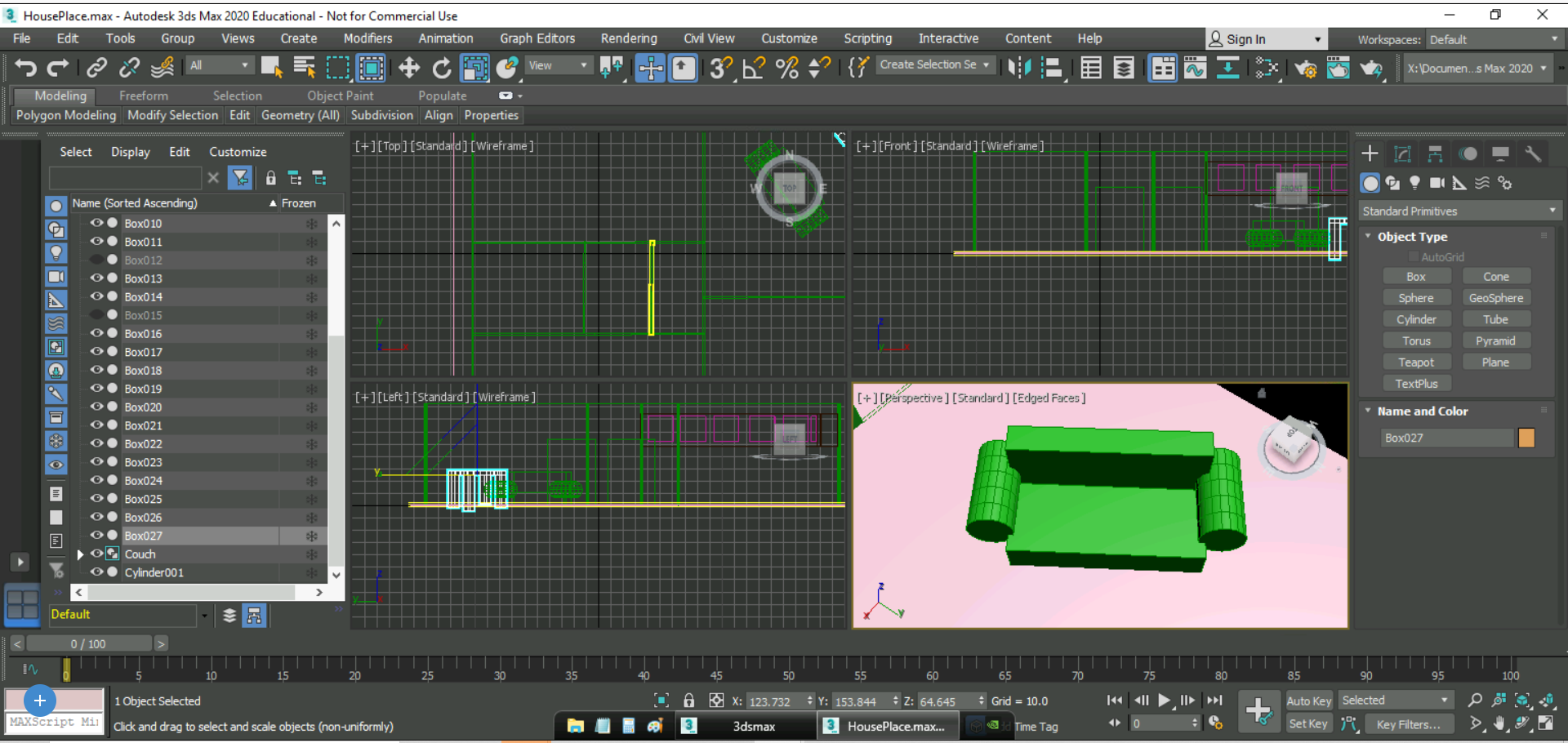Select Lights category icon in Create panel
The width and height of the screenshot is (1568, 743).
(1414, 183)
